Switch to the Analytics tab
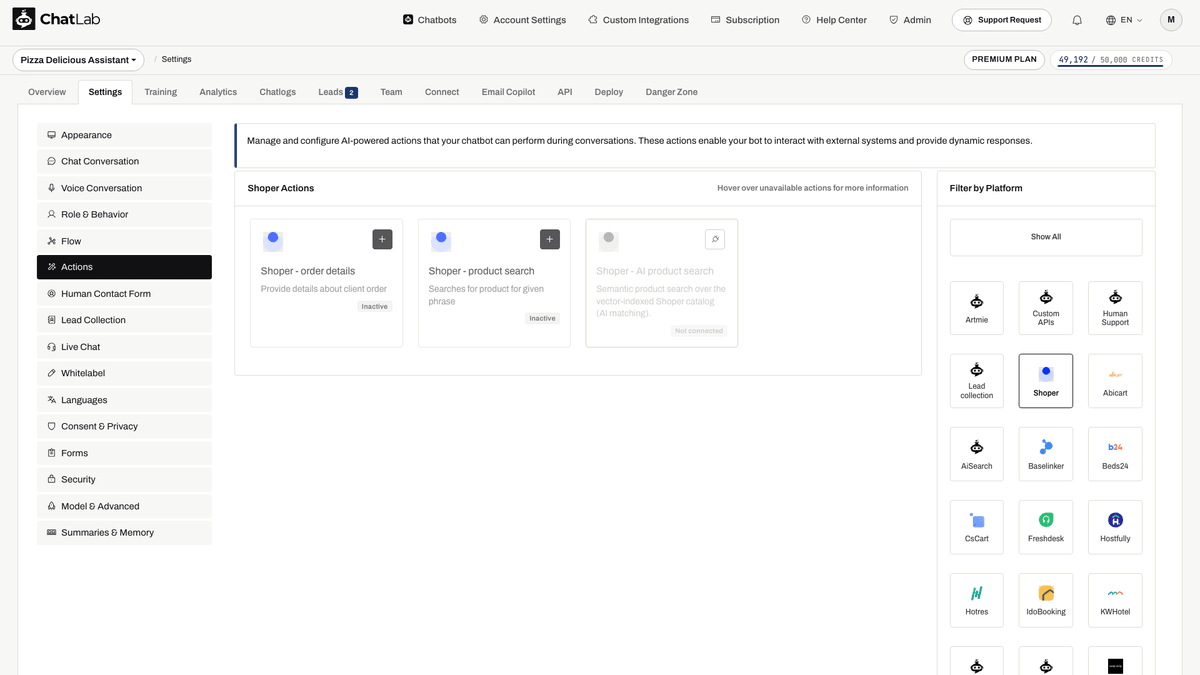The width and height of the screenshot is (1200, 675). click(218, 92)
